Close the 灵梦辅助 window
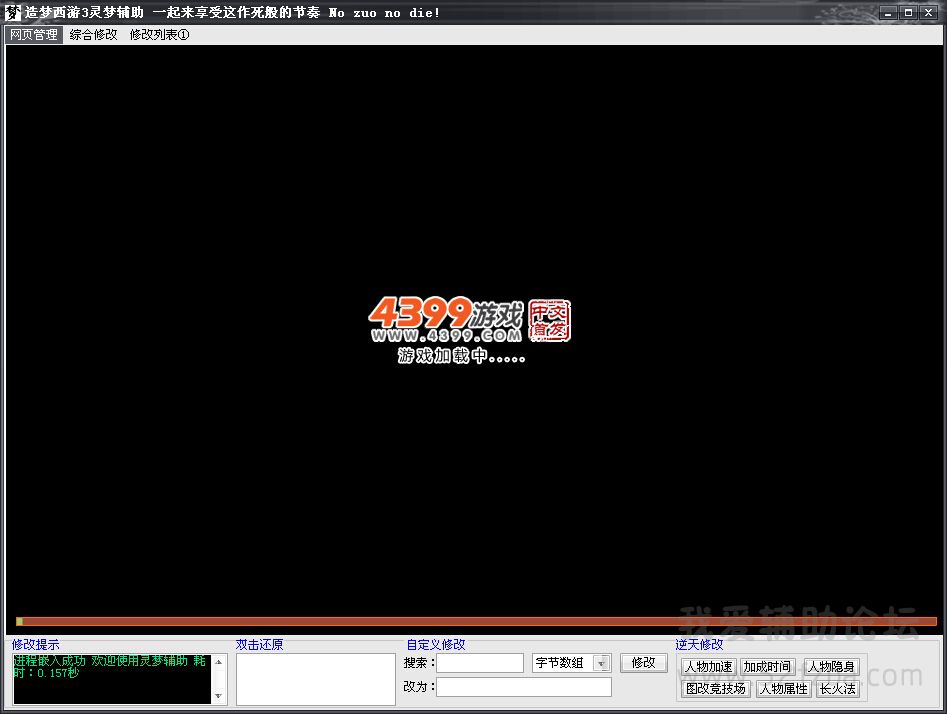This screenshot has width=947, height=714. click(x=928, y=12)
